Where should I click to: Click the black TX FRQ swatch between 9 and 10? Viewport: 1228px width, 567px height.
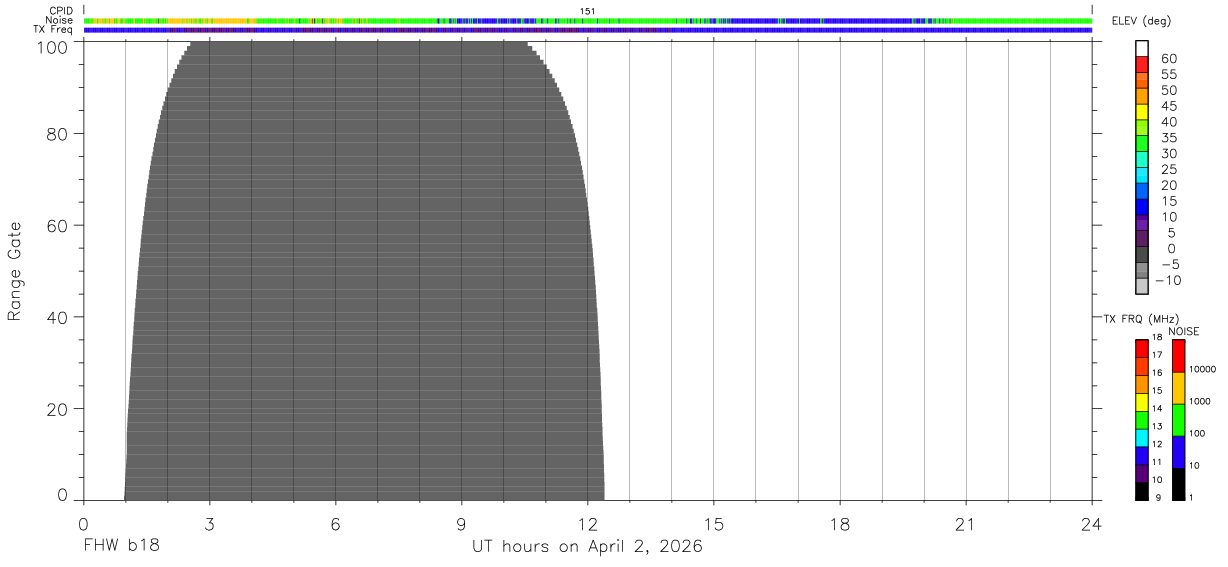pyautogui.click(x=1142, y=491)
